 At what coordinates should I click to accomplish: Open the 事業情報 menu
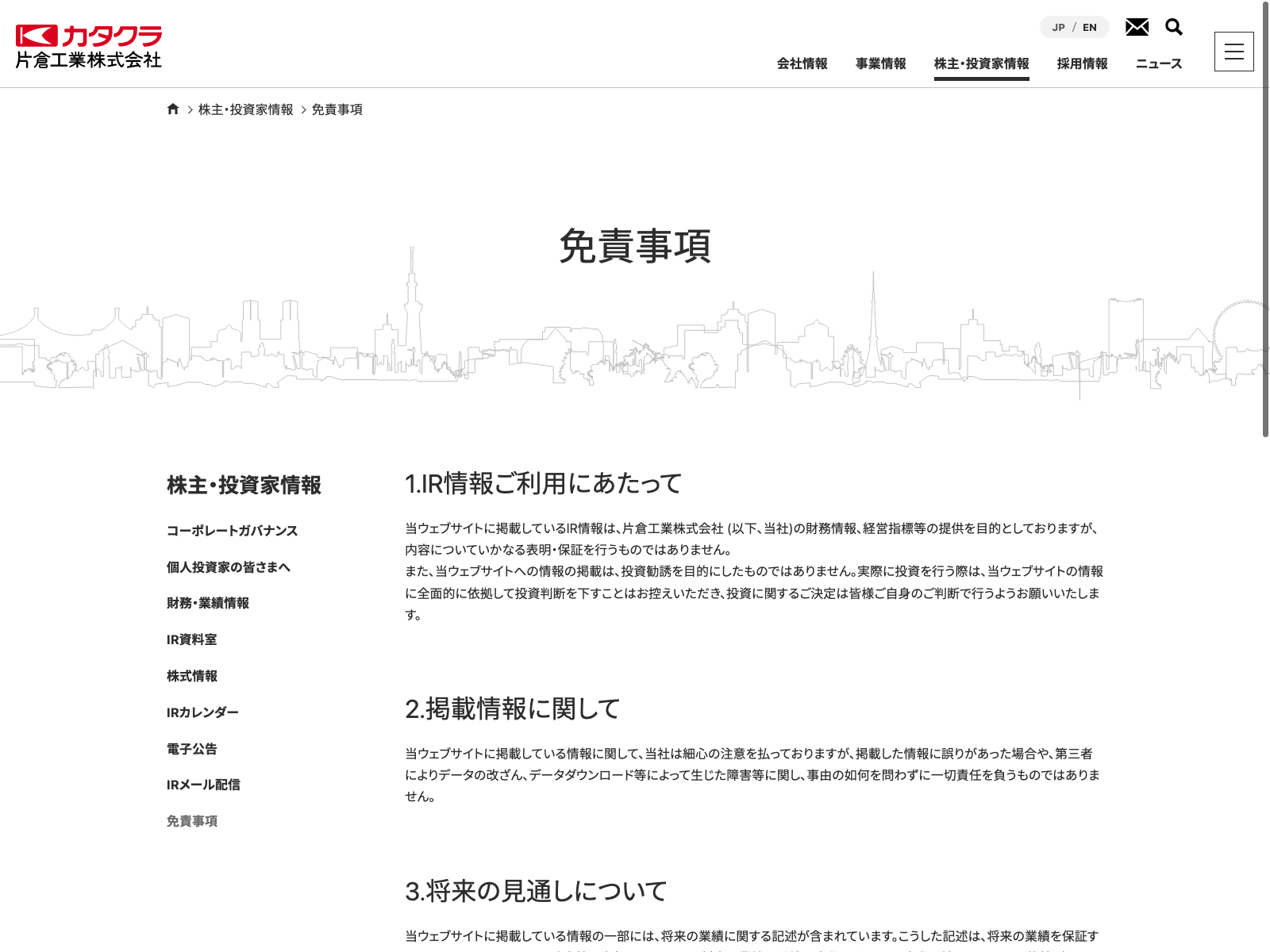pyautogui.click(x=880, y=63)
